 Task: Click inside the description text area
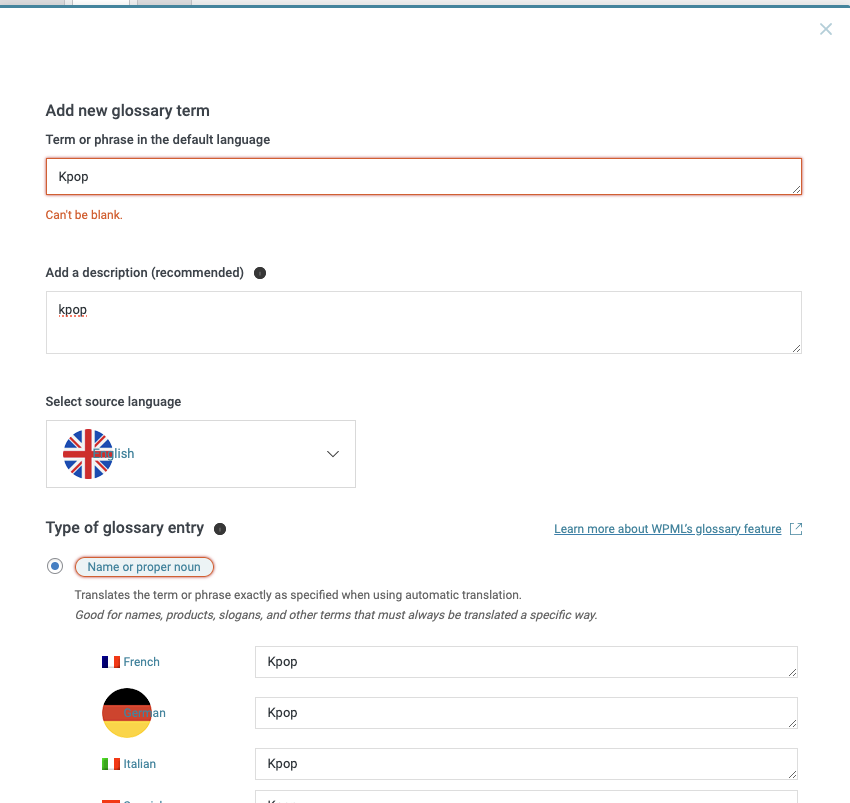(x=423, y=323)
